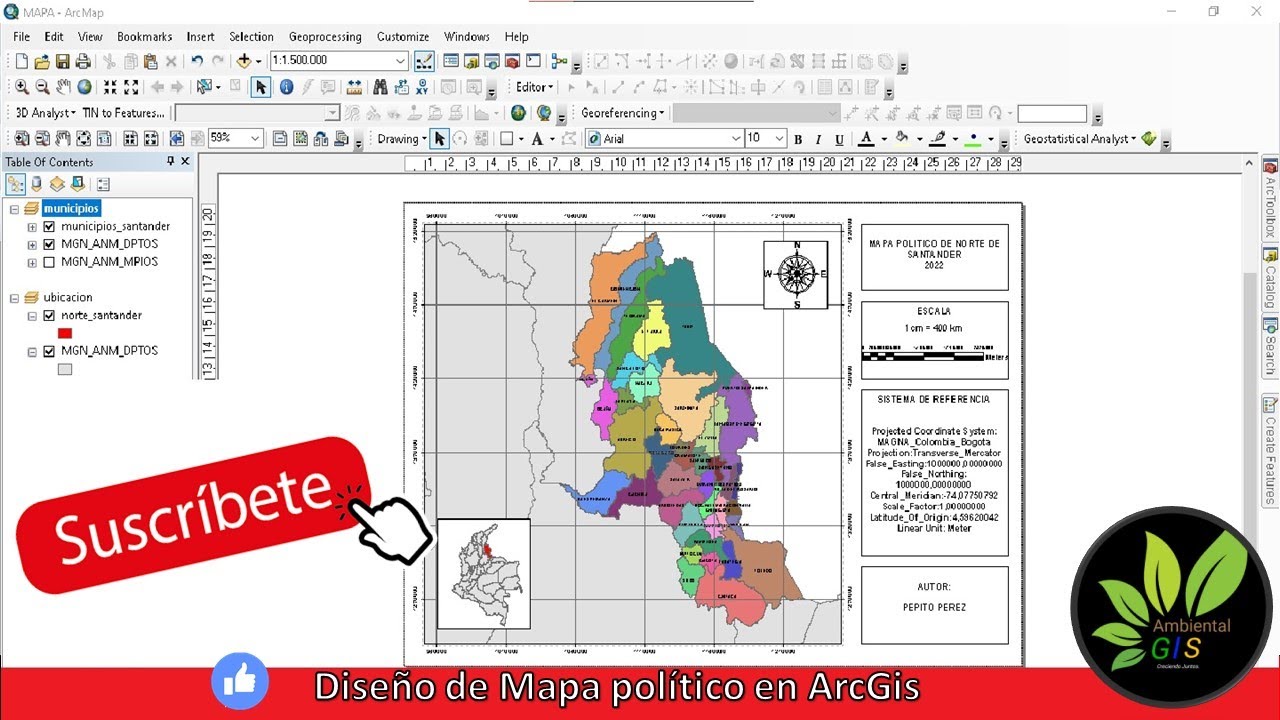The height and width of the screenshot is (720, 1280).
Task: Open the font size 10 dropdown
Action: pos(779,139)
